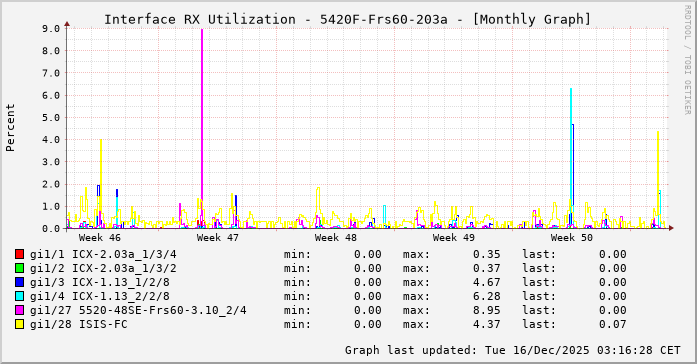Click the max value 4.67

[x=486, y=282]
